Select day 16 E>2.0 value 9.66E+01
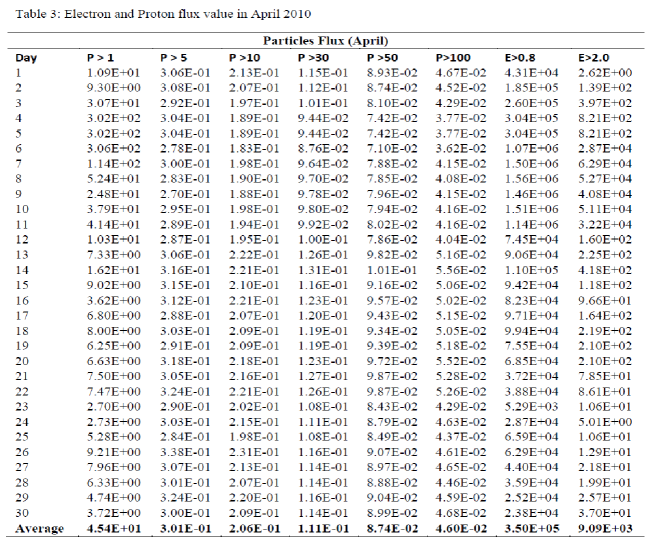The height and width of the screenshot is (545, 654). [x=605, y=301]
